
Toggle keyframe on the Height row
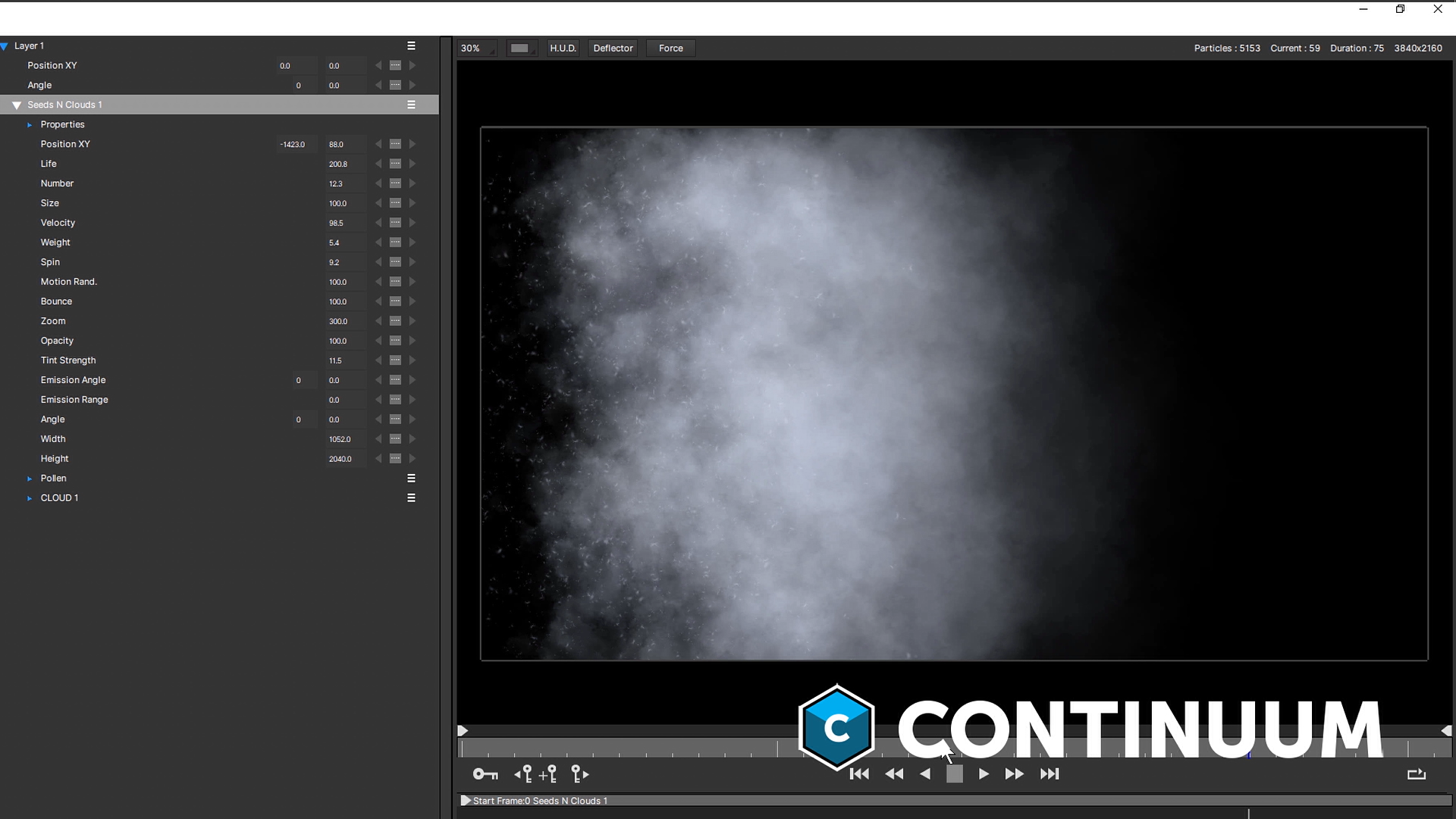click(395, 459)
